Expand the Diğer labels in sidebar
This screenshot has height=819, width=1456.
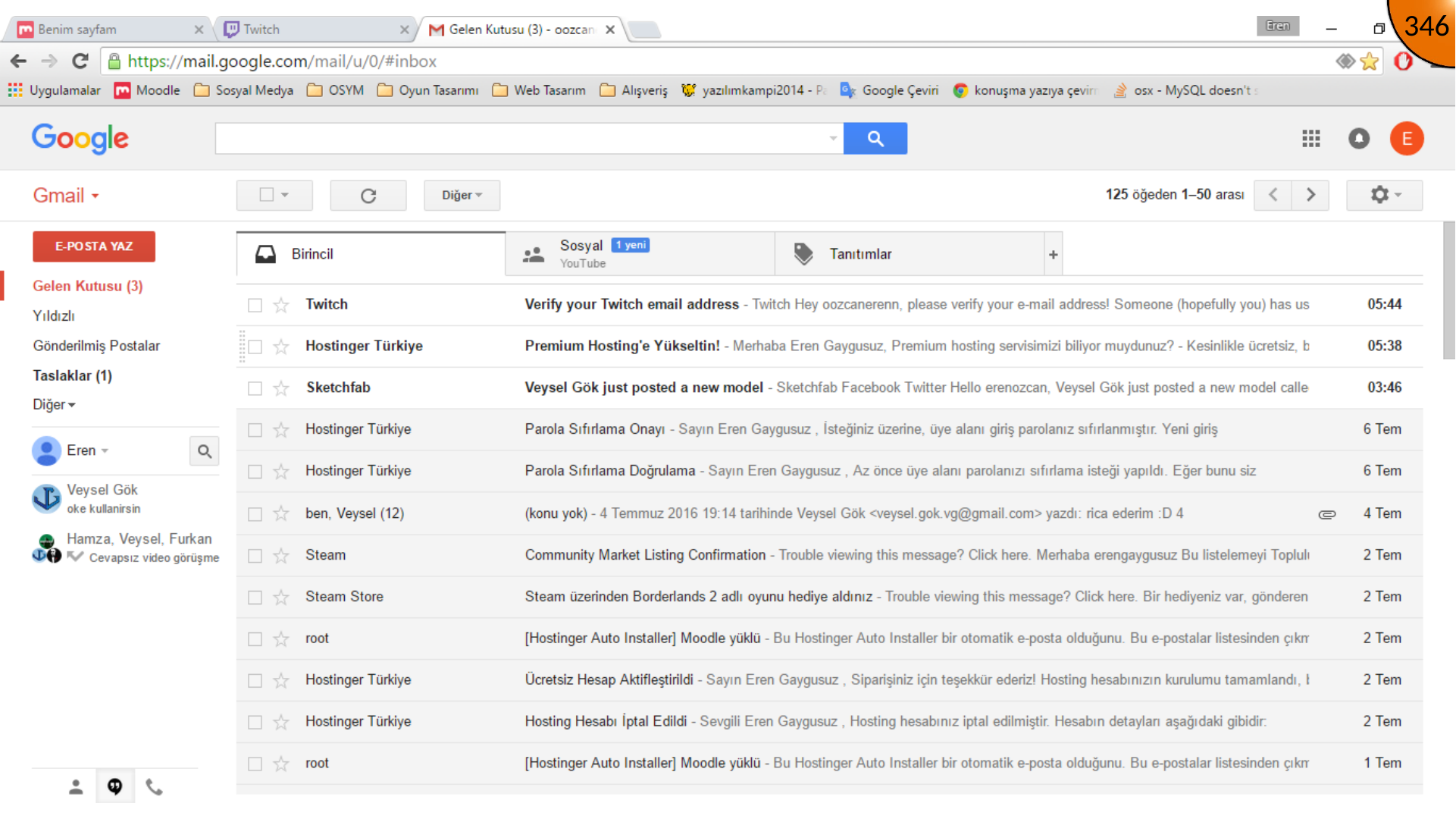coord(54,405)
